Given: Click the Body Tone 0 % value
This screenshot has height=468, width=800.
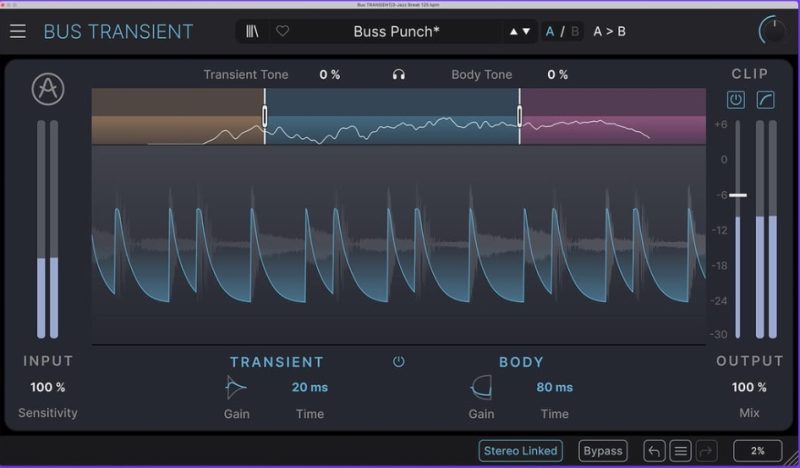Looking at the screenshot, I should coord(558,75).
